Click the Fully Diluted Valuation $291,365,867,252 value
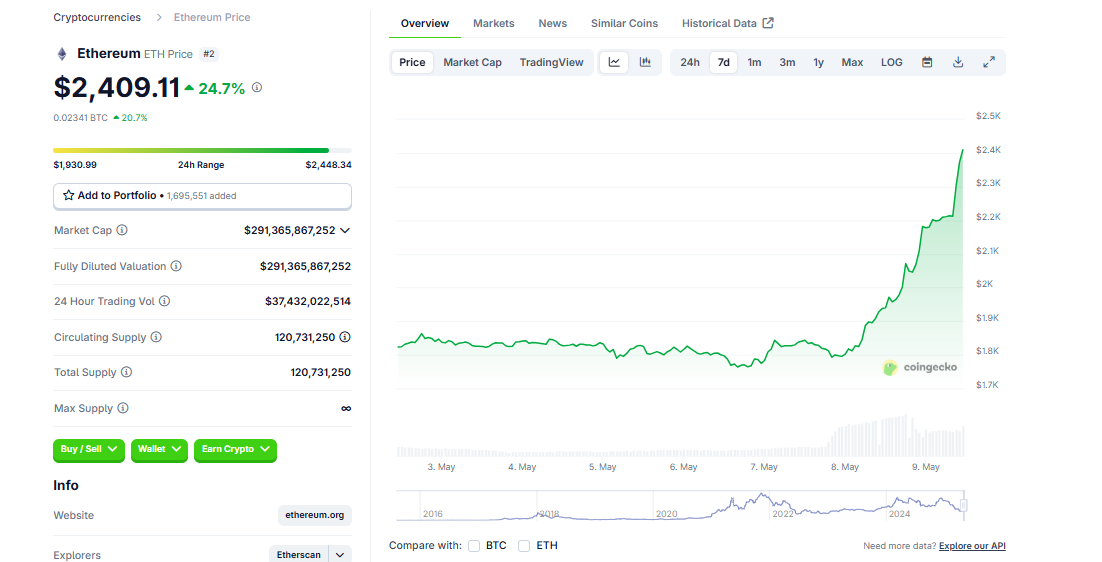Image resolution: width=1102 pixels, height=562 pixels. (x=305, y=266)
